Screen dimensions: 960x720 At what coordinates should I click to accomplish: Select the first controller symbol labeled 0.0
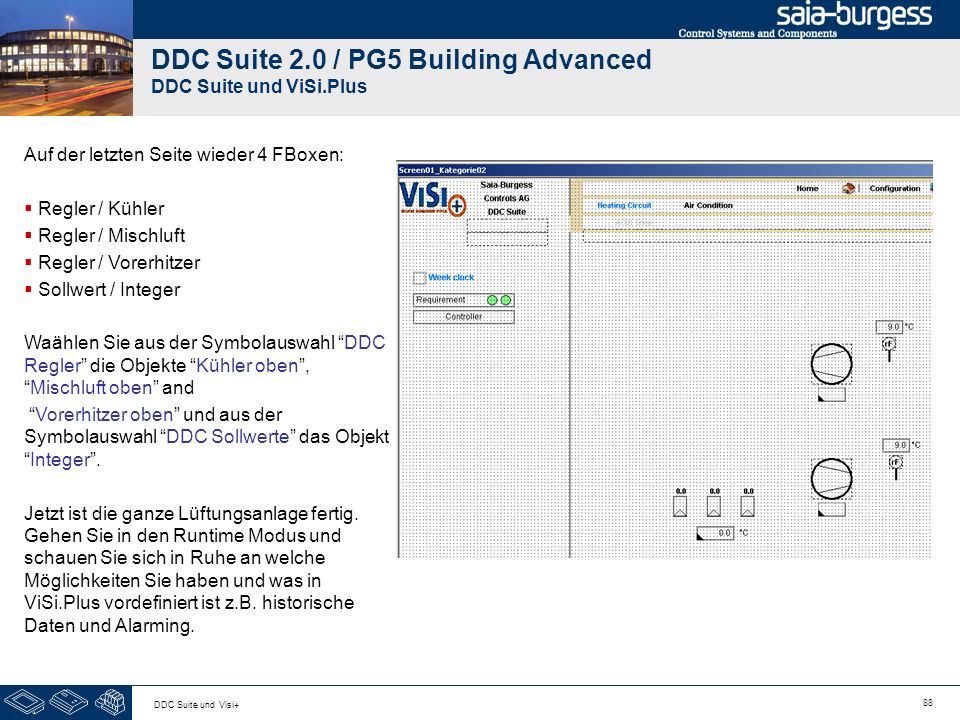pos(680,506)
